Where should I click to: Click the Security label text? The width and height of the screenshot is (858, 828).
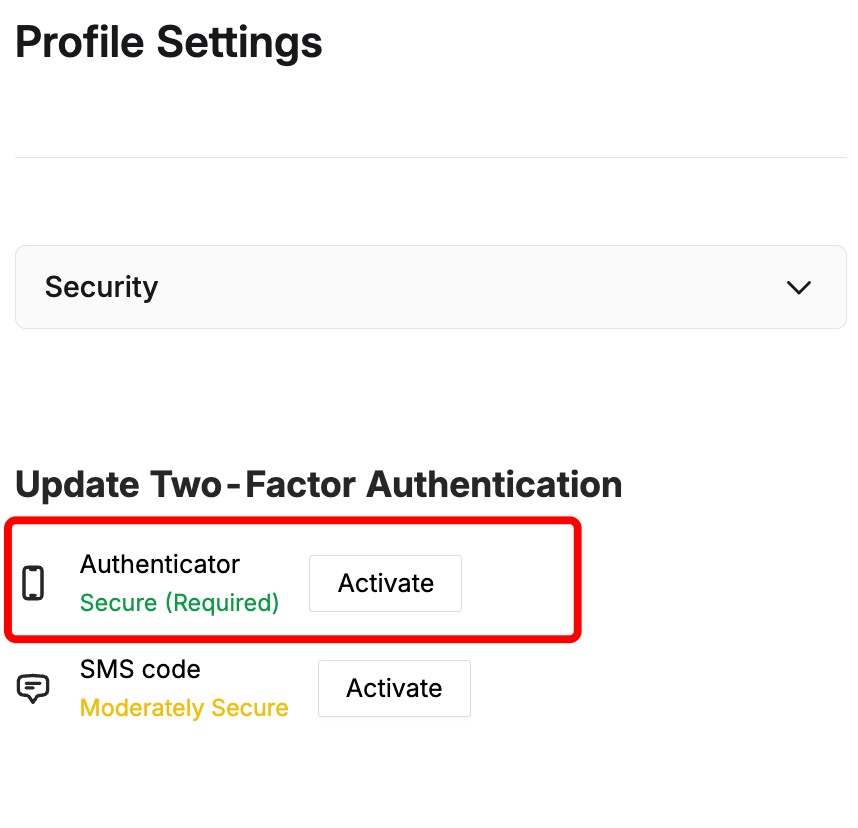(x=101, y=288)
